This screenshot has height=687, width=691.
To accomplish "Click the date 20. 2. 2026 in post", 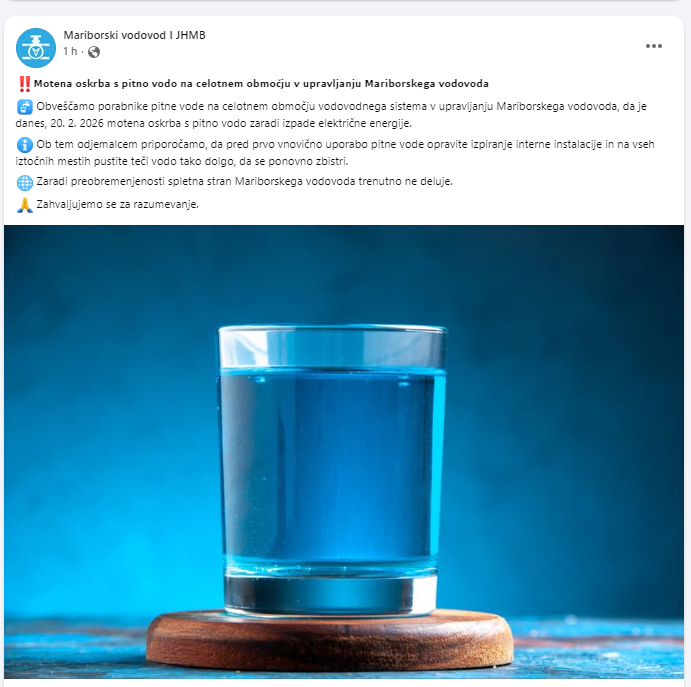I will (77, 123).
